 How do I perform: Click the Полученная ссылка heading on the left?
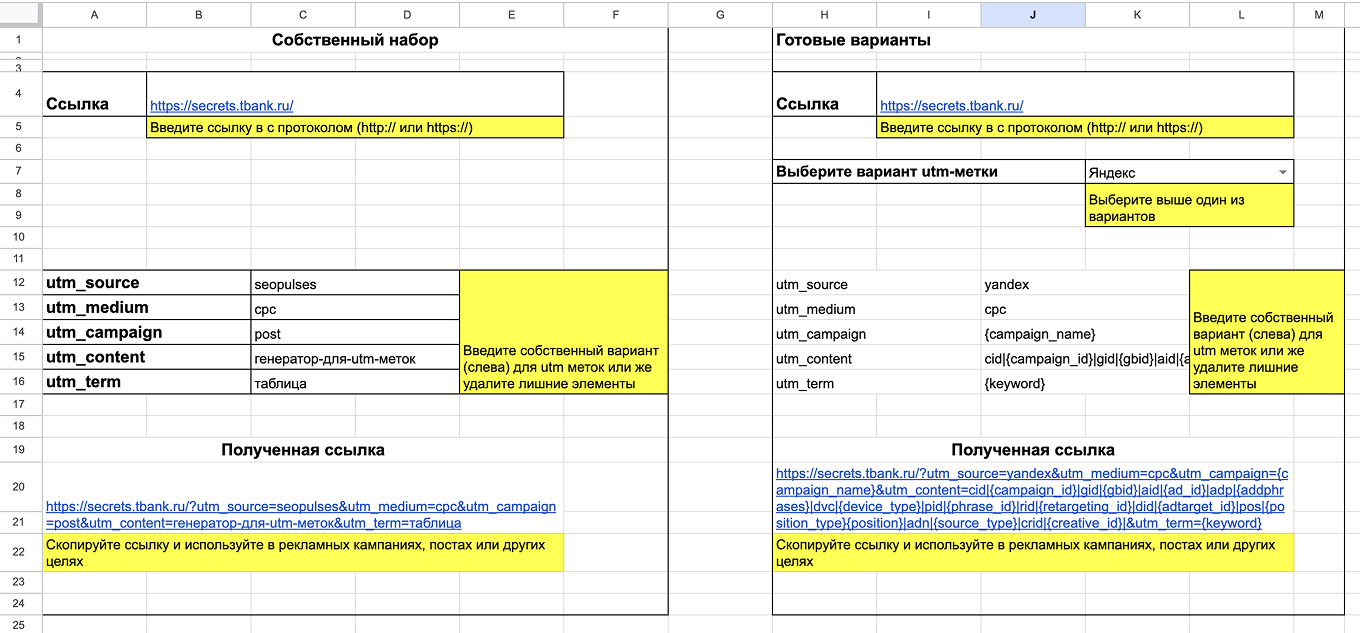[302, 450]
